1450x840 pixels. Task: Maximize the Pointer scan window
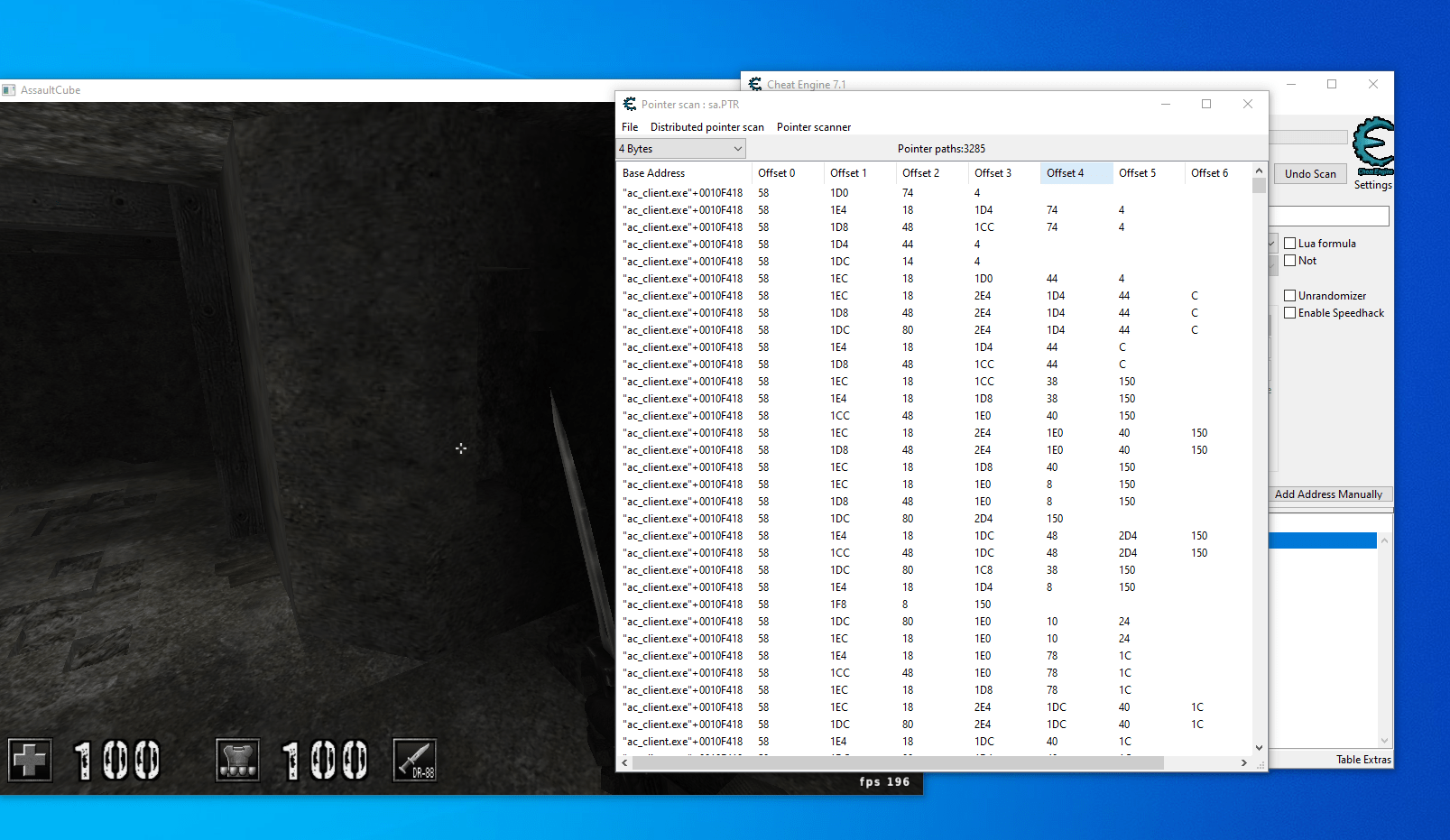[1206, 104]
